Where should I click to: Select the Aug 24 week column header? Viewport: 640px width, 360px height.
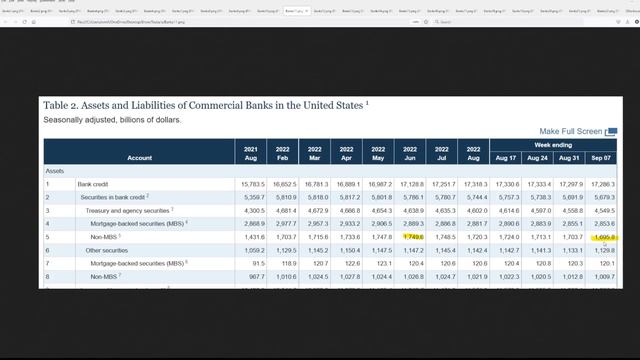538,158
